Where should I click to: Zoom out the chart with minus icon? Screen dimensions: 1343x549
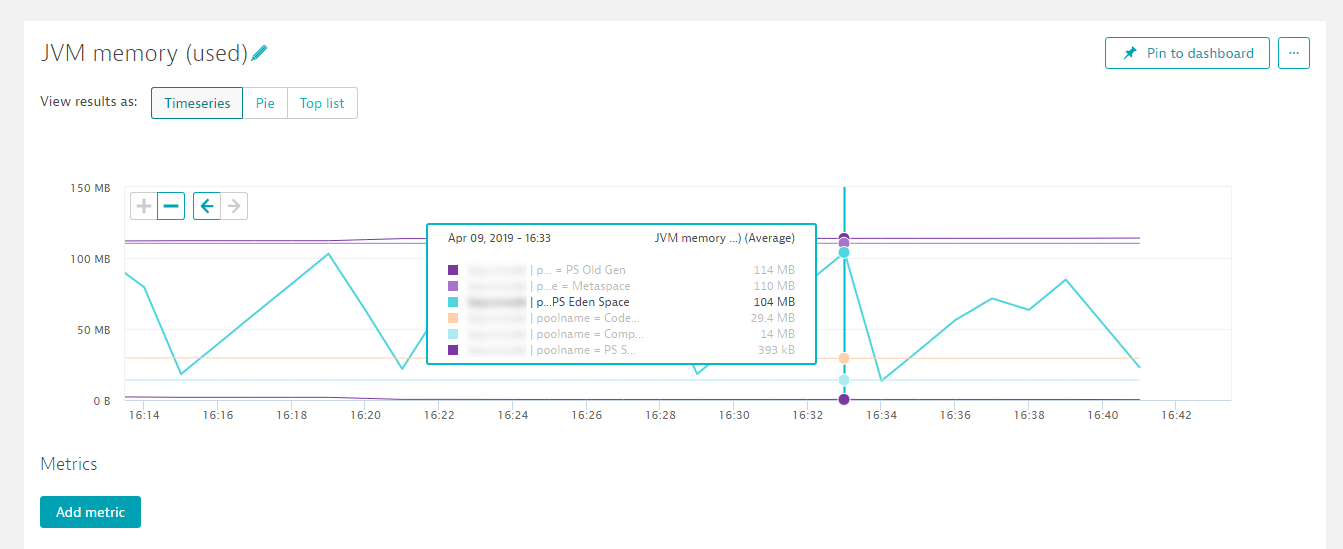[171, 206]
